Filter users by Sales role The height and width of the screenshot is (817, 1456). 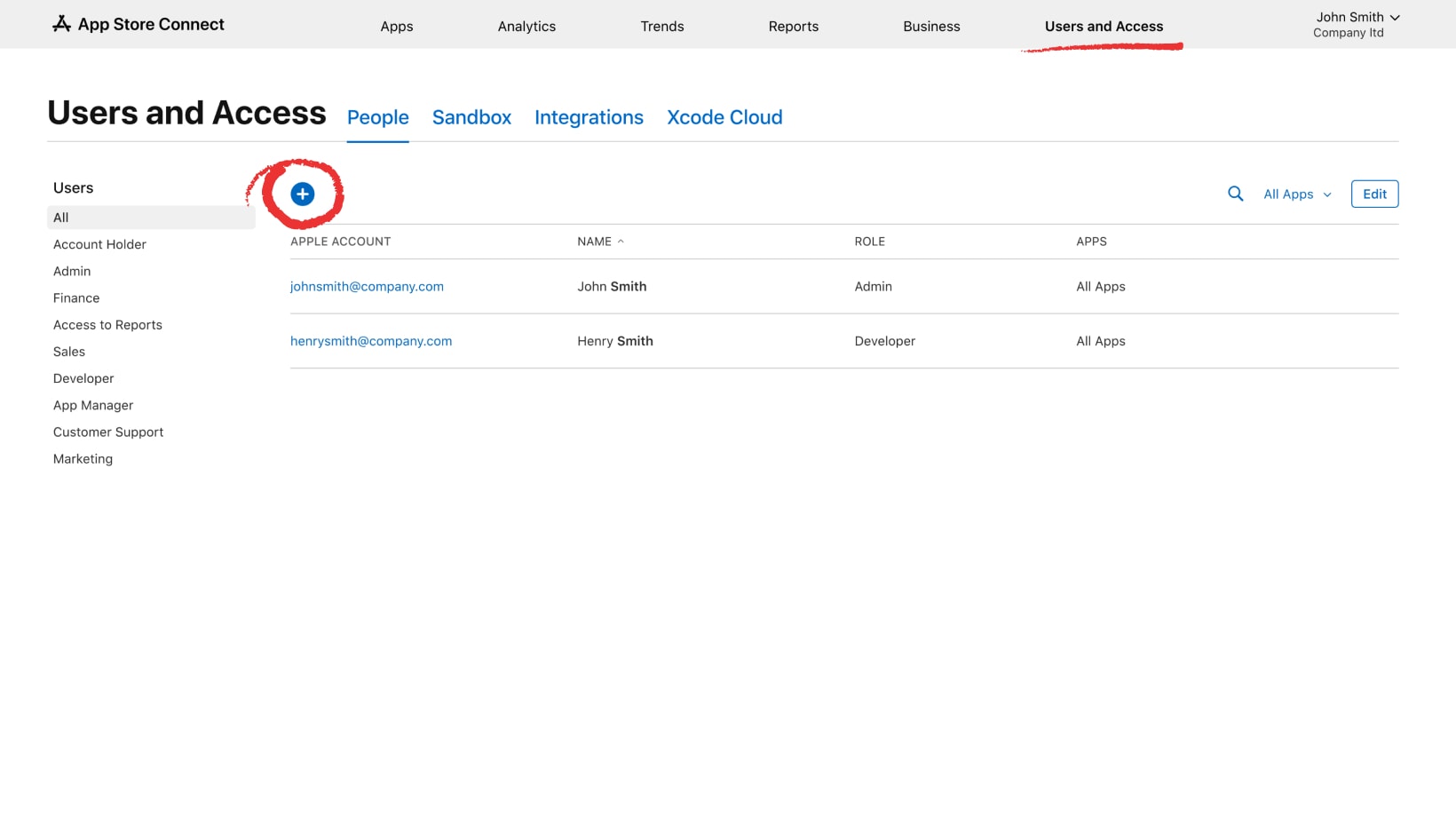pos(69,352)
